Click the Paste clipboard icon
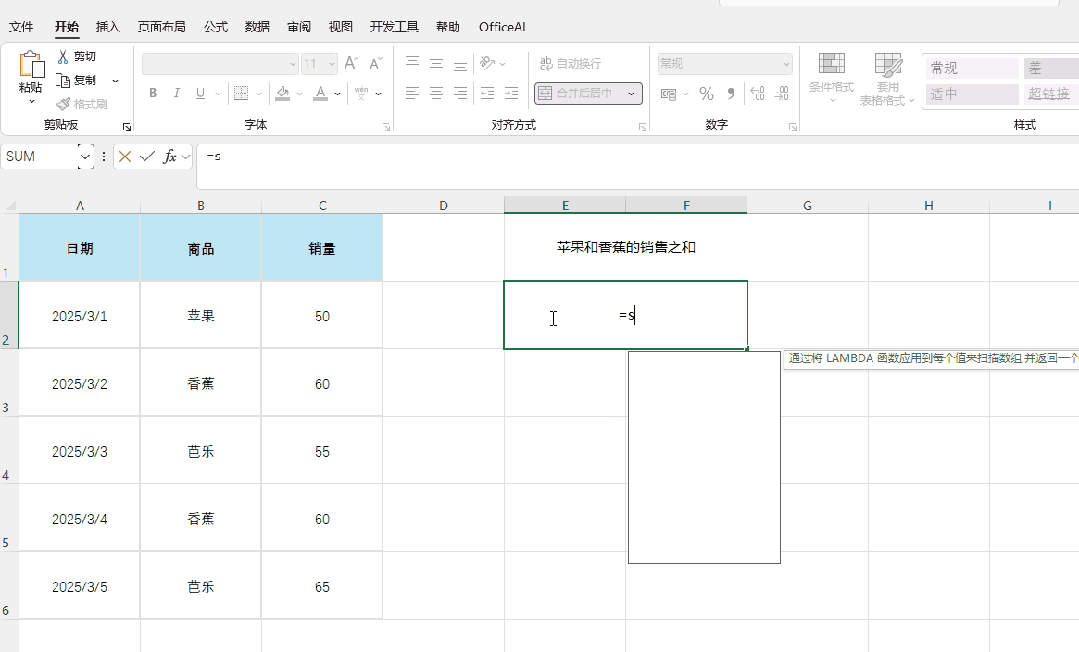The image size is (1079, 652). click(31, 65)
